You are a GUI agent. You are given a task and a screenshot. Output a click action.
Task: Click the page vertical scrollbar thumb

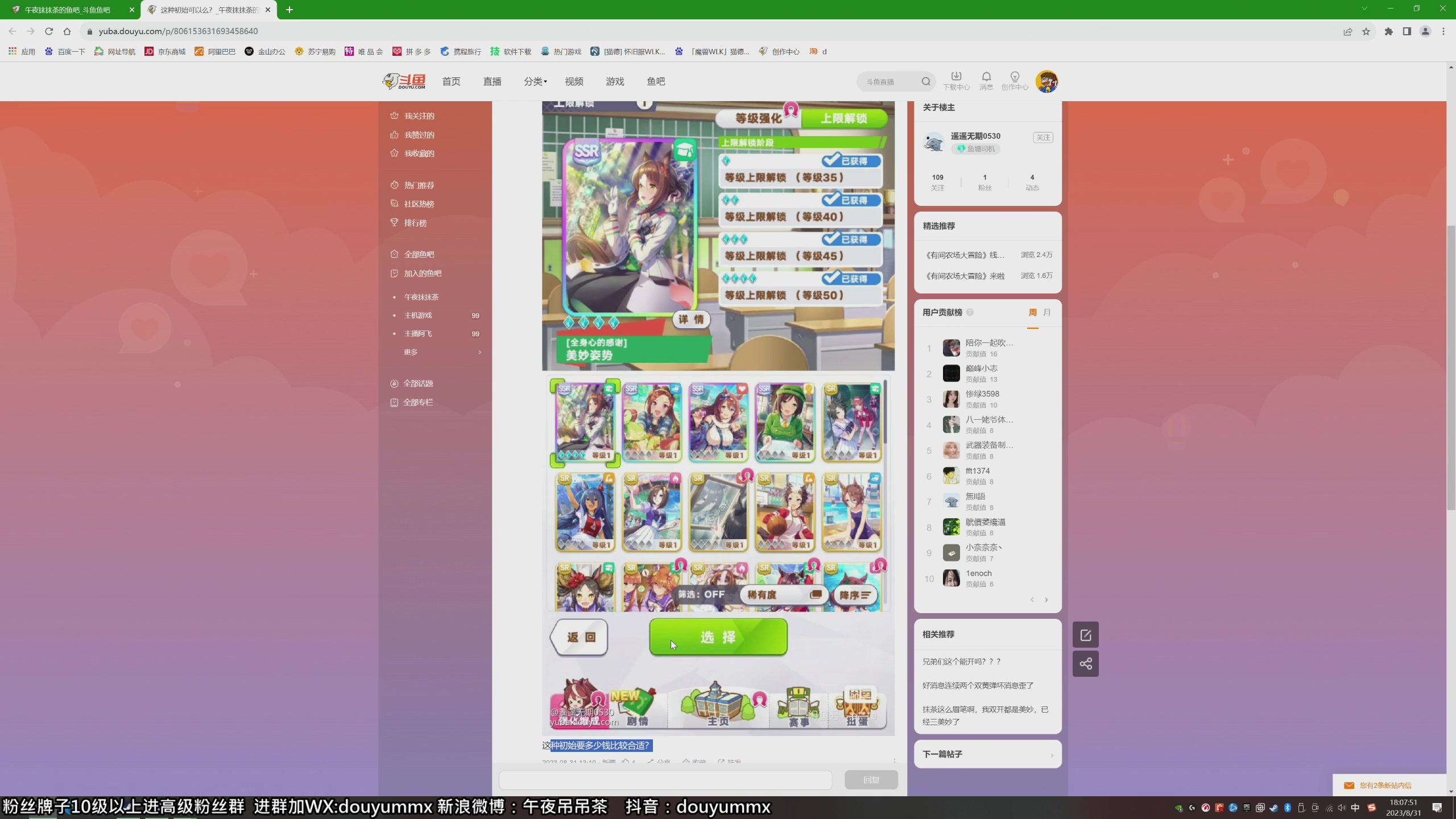tap(1451, 367)
